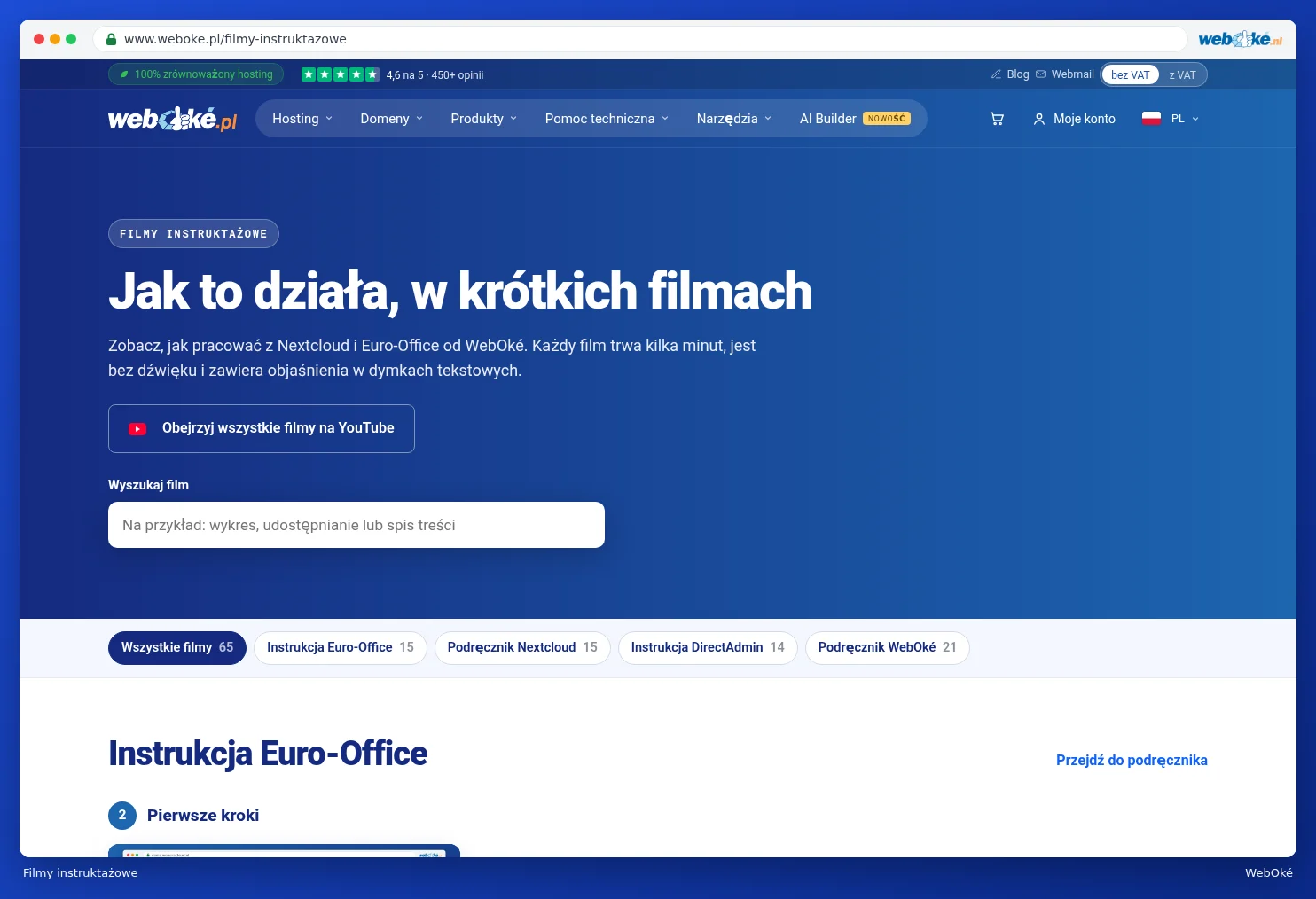The height and width of the screenshot is (899, 1316).
Task: Expand the Narzędzia dropdown
Action: pyautogui.click(x=734, y=119)
